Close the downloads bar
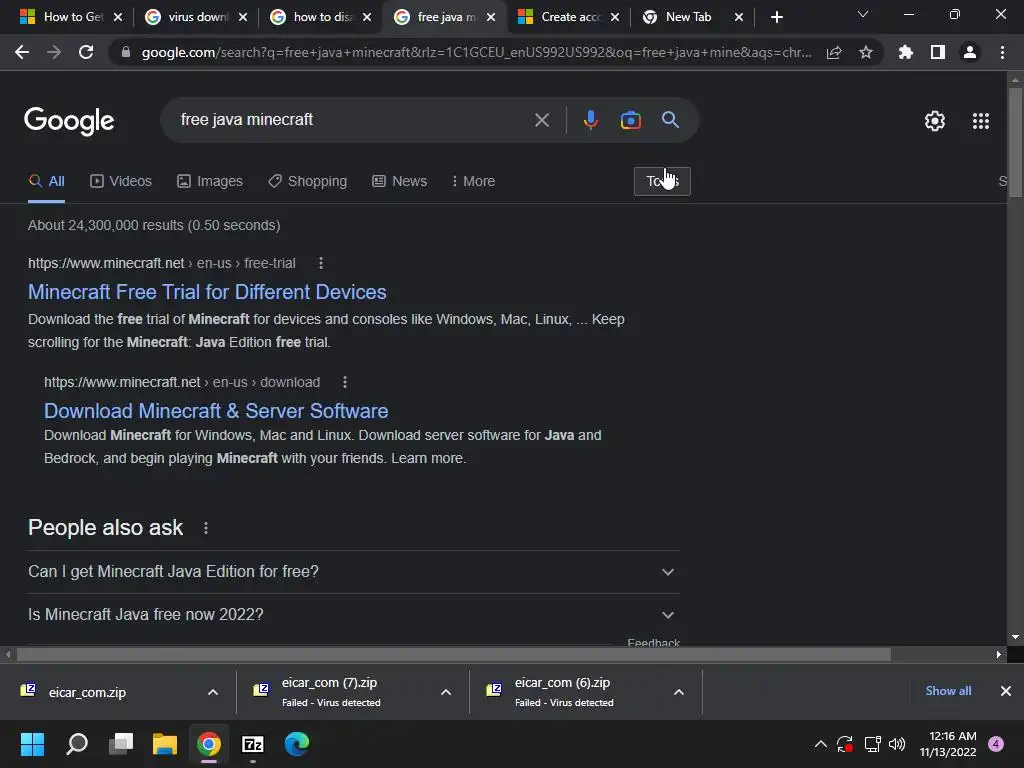This screenshot has width=1024, height=768. click(1006, 691)
